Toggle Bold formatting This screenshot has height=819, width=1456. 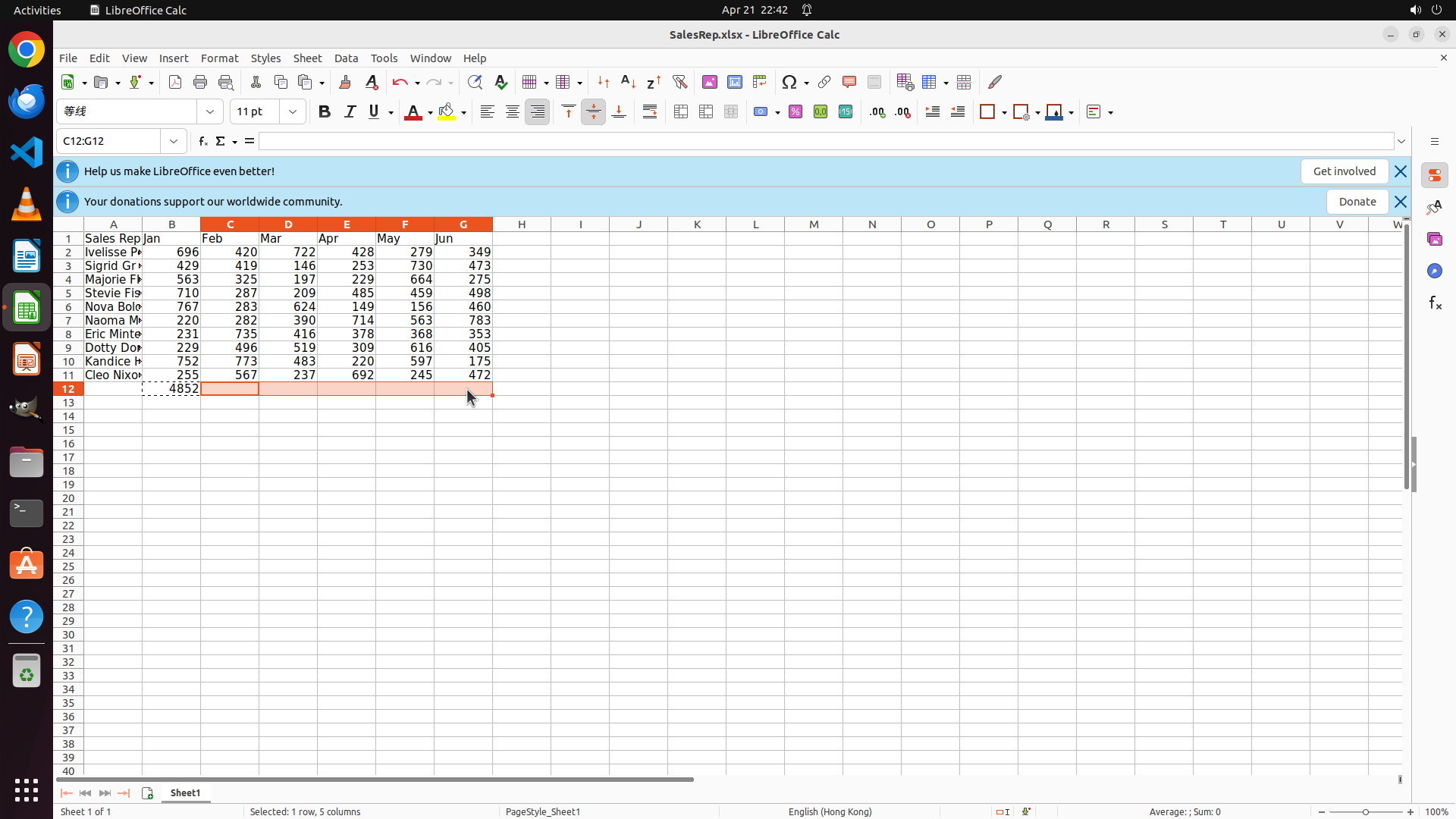[325, 112]
